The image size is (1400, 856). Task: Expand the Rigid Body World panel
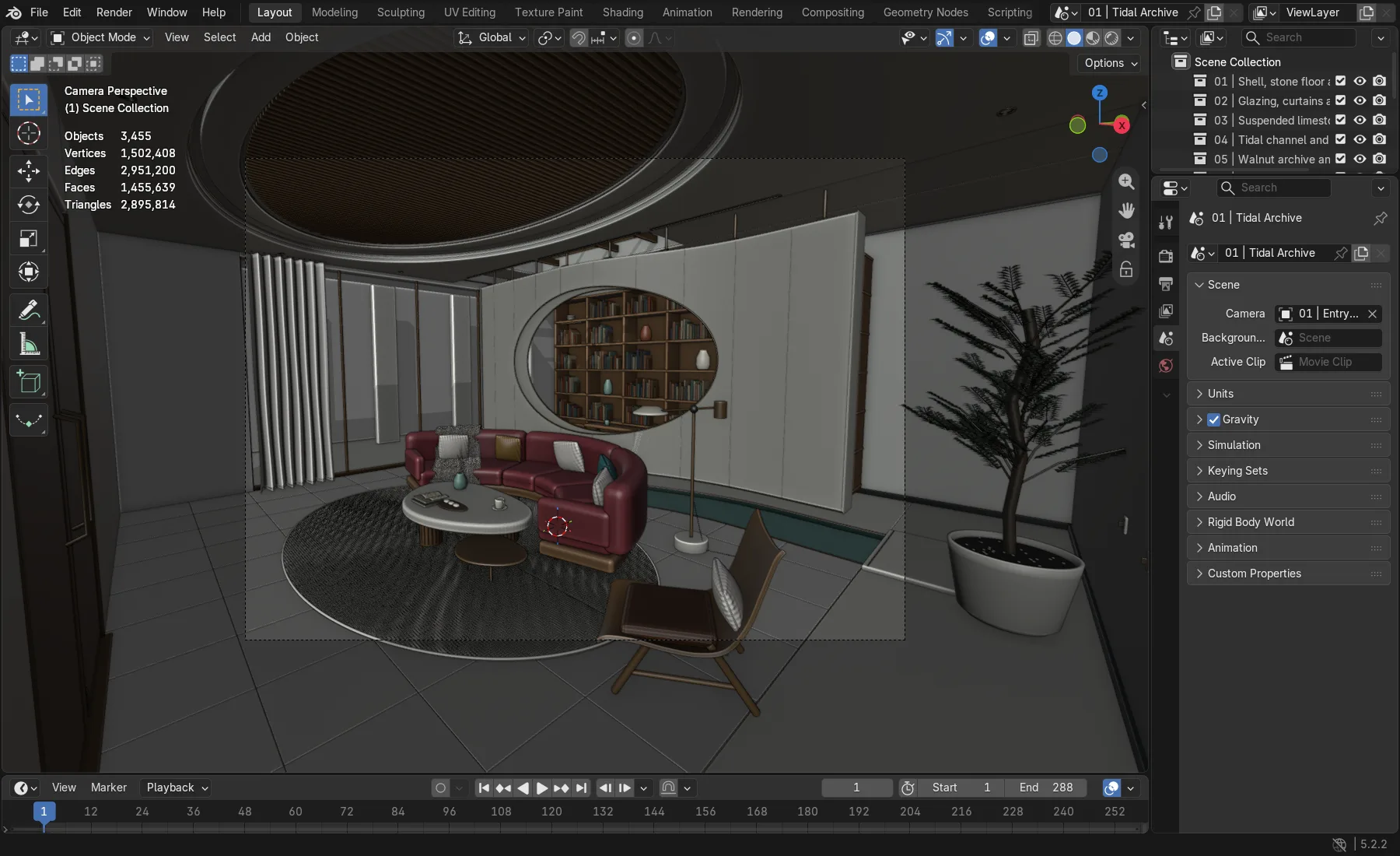pyautogui.click(x=1288, y=522)
